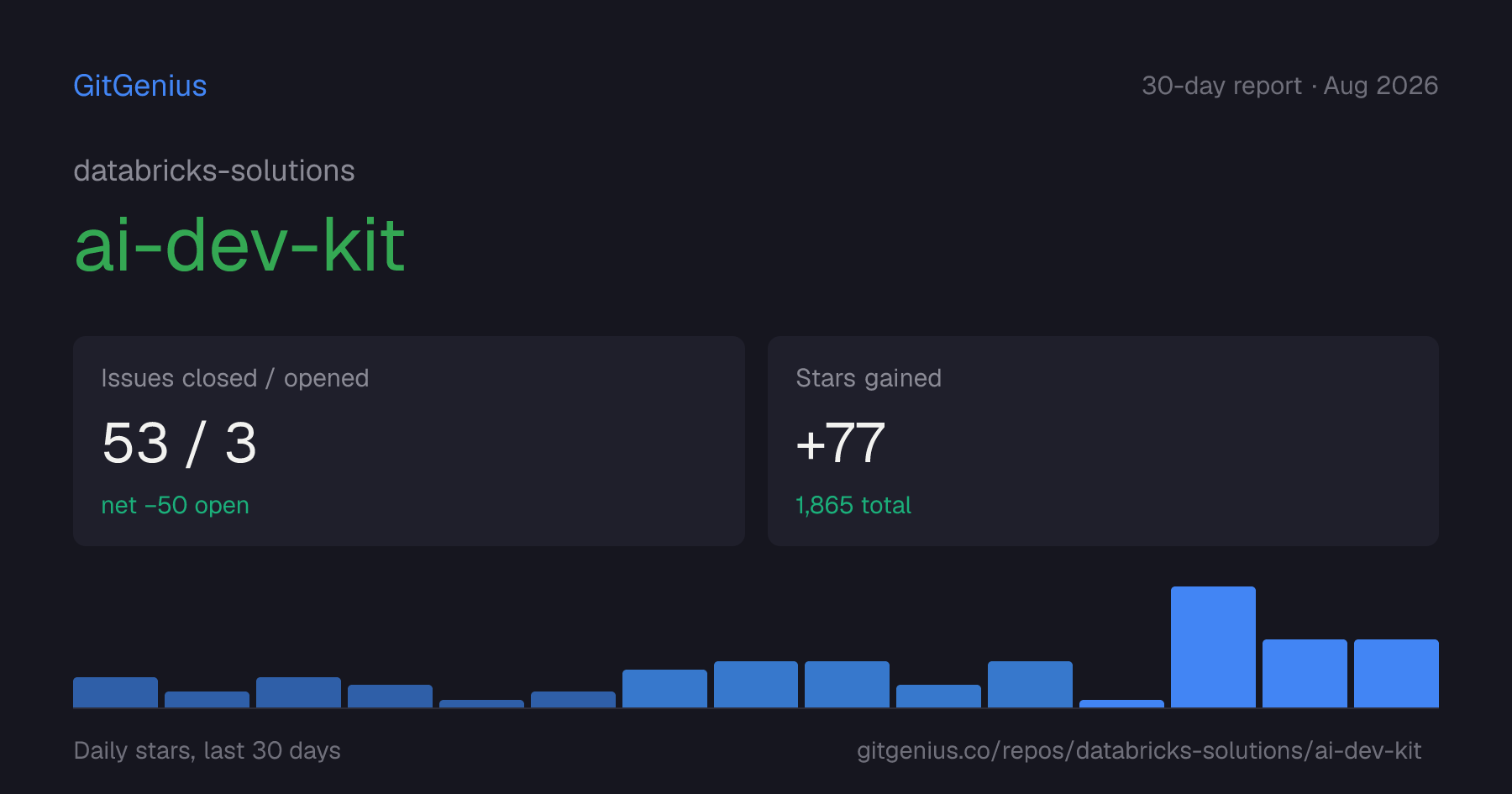This screenshot has height=794, width=1512.
Task: Open the Stars gained card
Action: click(1103, 441)
